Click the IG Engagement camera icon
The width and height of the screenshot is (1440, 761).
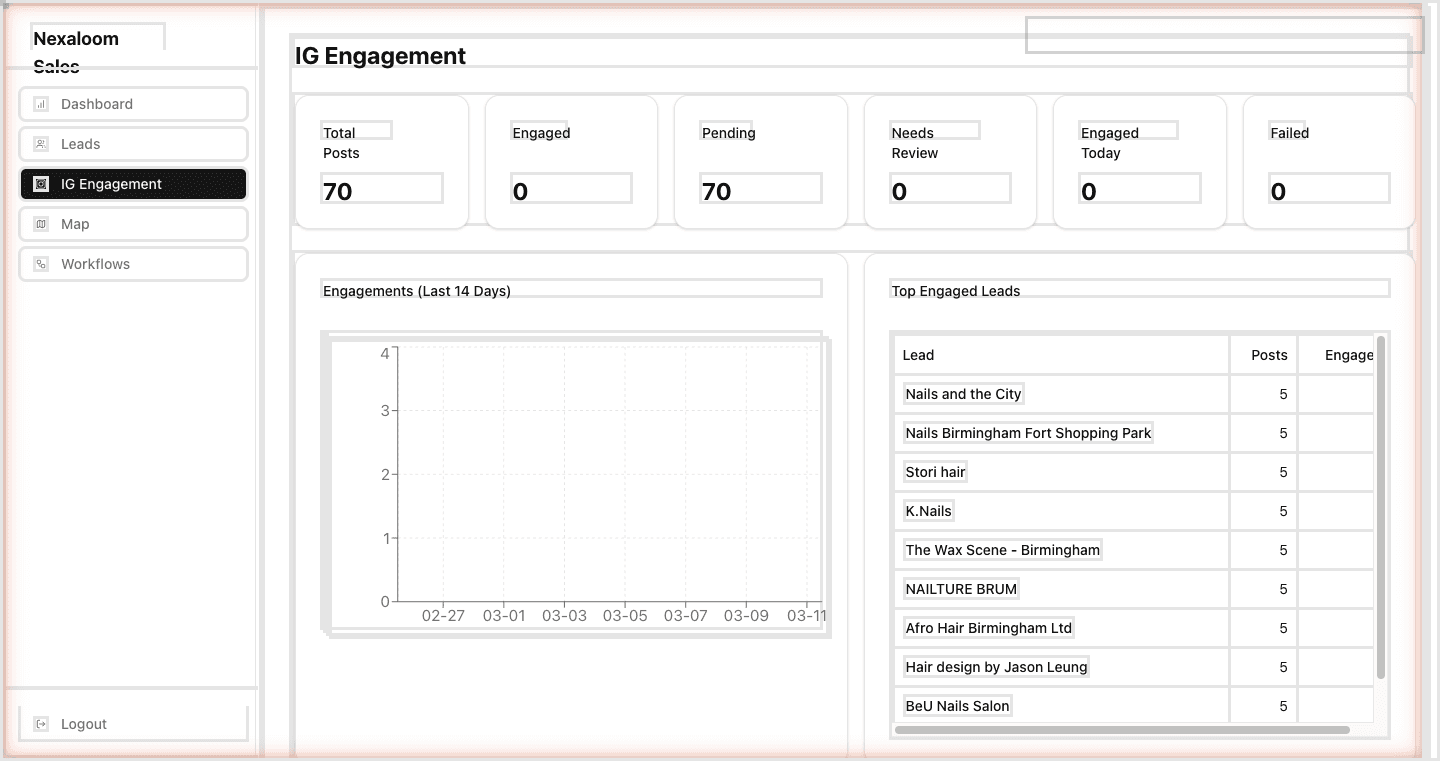click(x=40, y=183)
